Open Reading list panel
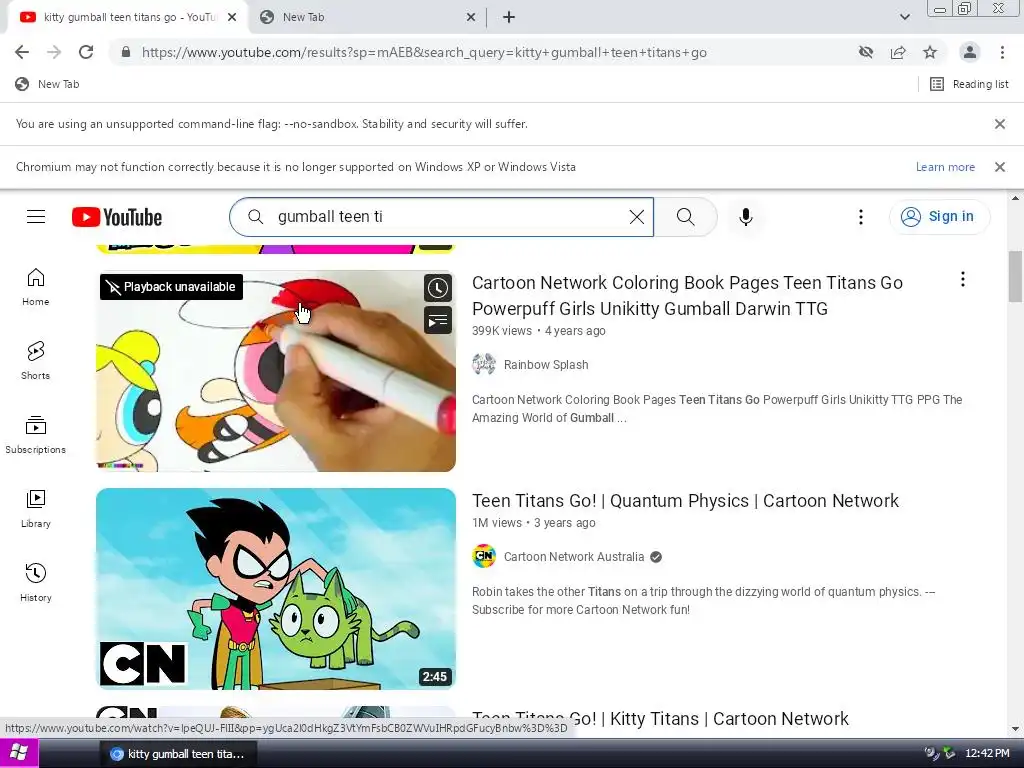This screenshot has height=768, width=1024. [x=969, y=84]
